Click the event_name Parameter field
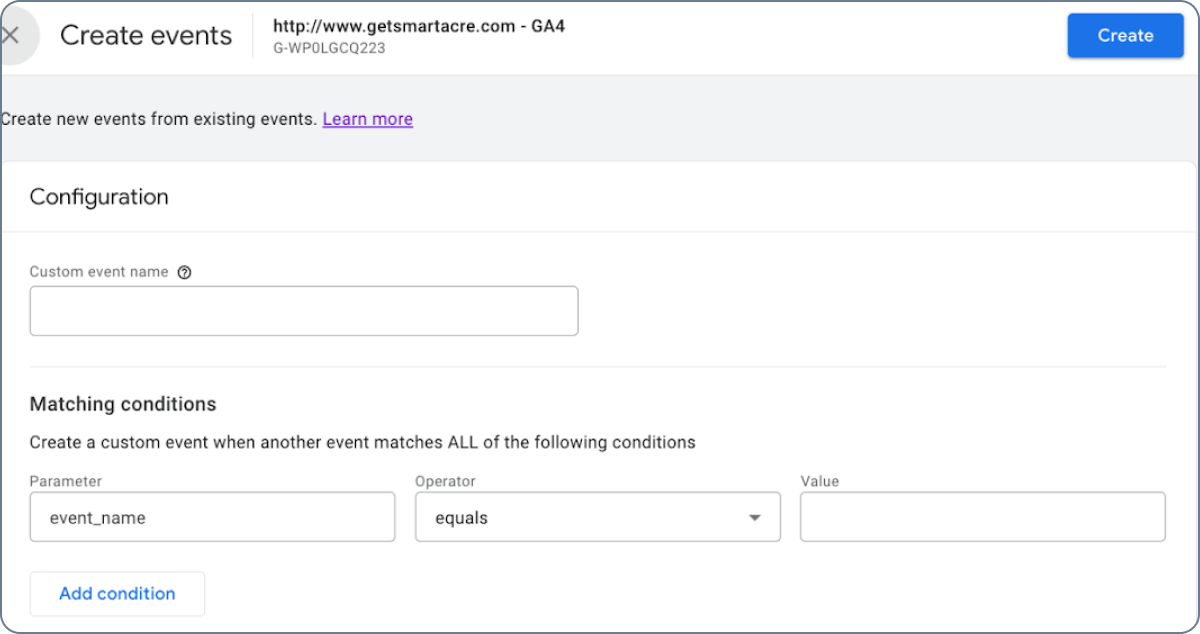1200x634 pixels. [212, 517]
